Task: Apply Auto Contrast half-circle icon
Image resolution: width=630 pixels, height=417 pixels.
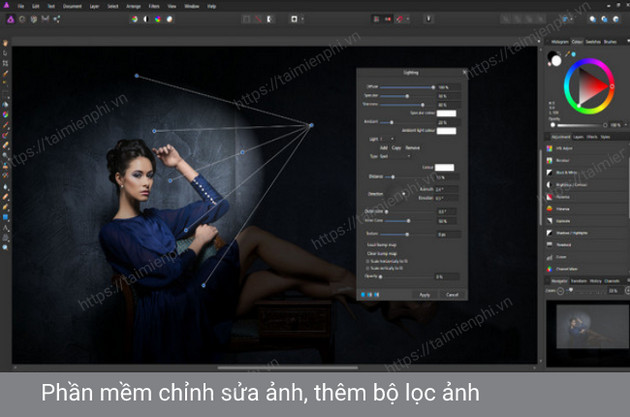Action: 146,19
